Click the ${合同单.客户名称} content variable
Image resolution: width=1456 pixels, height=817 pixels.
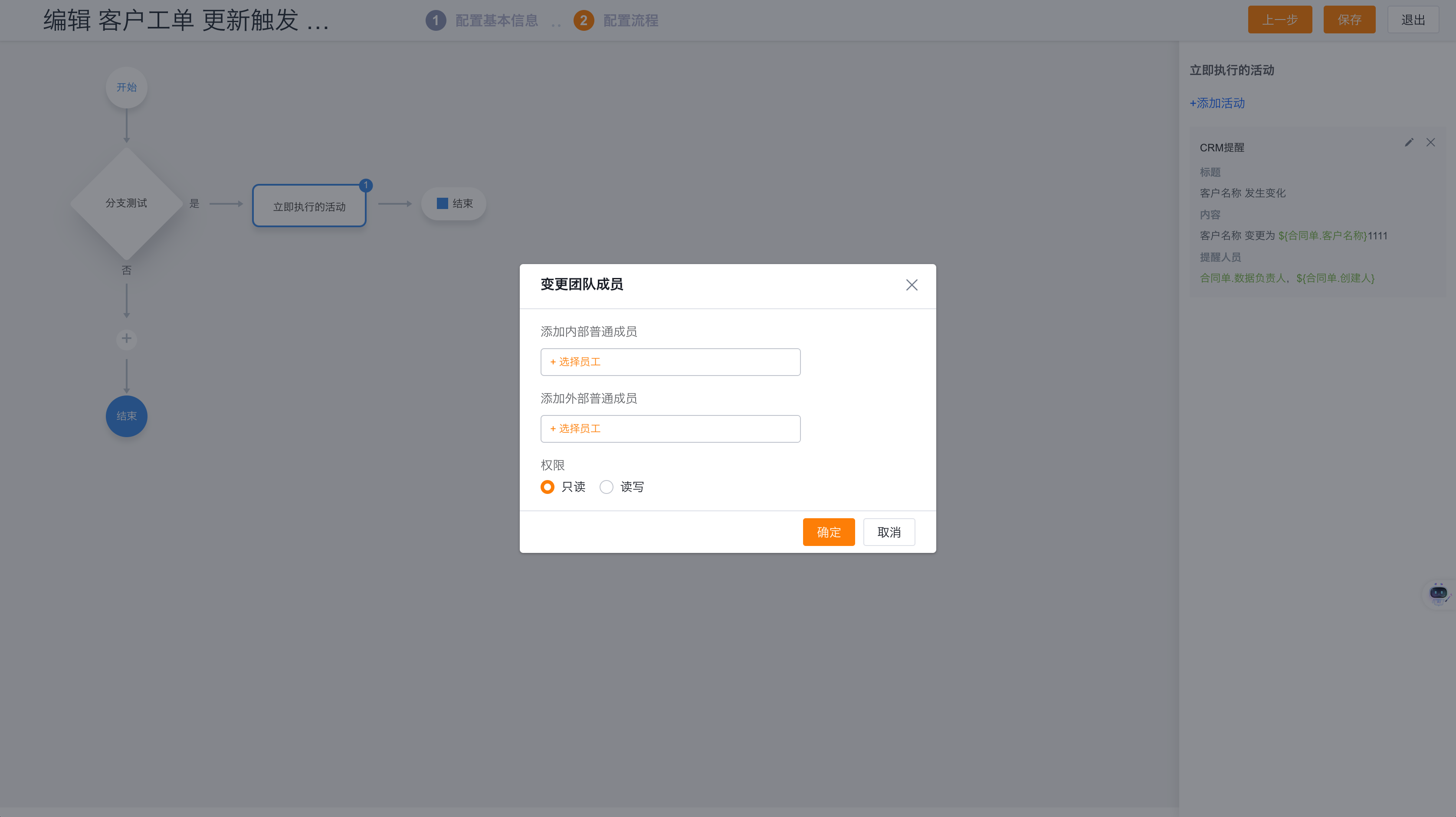(1322, 235)
